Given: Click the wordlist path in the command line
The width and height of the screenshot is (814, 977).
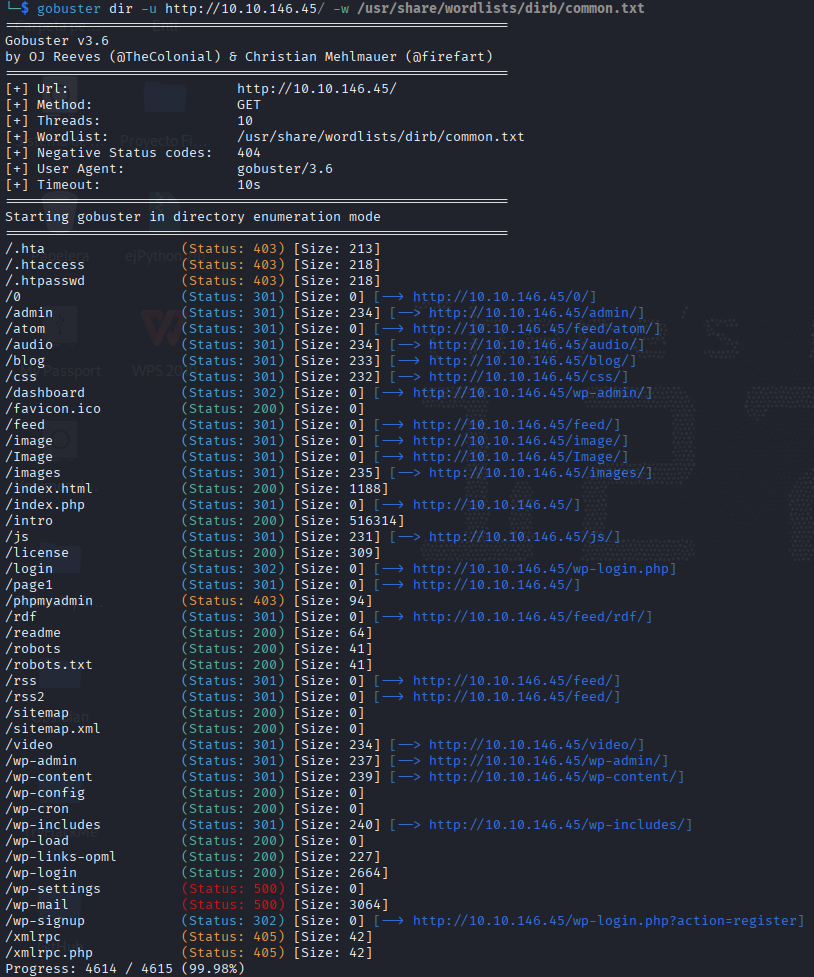Looking at the screenshot, I should [500, 9].
